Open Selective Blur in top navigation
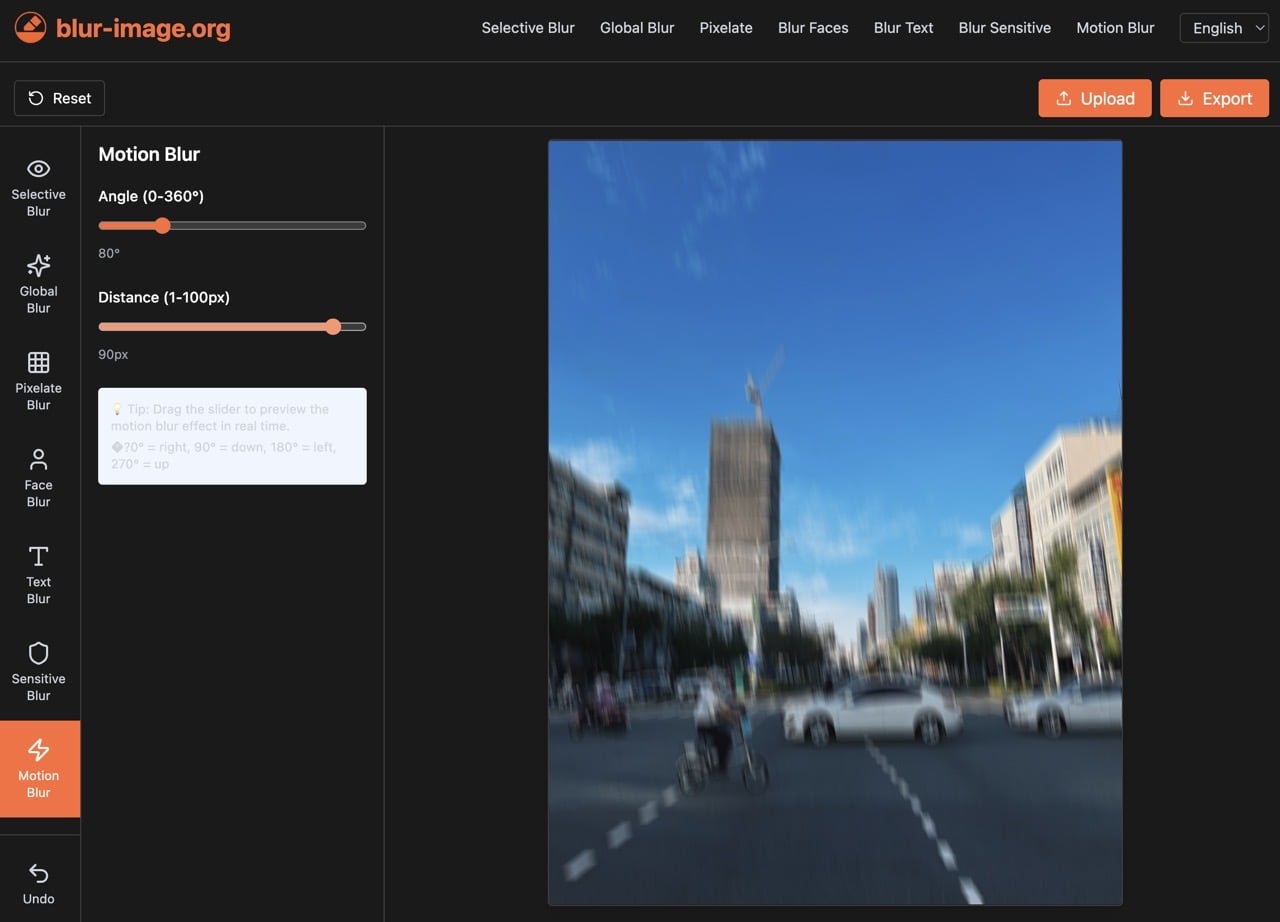Screen dimensions: 1280x922 pos(528,28)
